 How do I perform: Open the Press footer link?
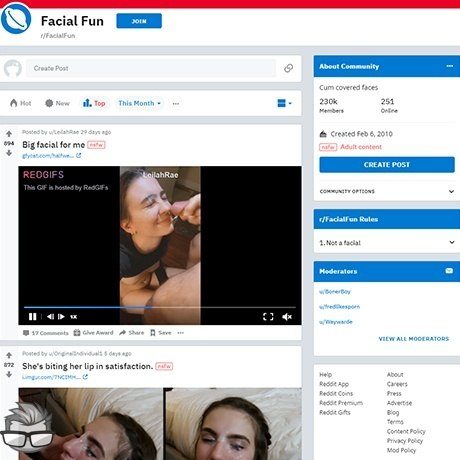coord(394,393)
